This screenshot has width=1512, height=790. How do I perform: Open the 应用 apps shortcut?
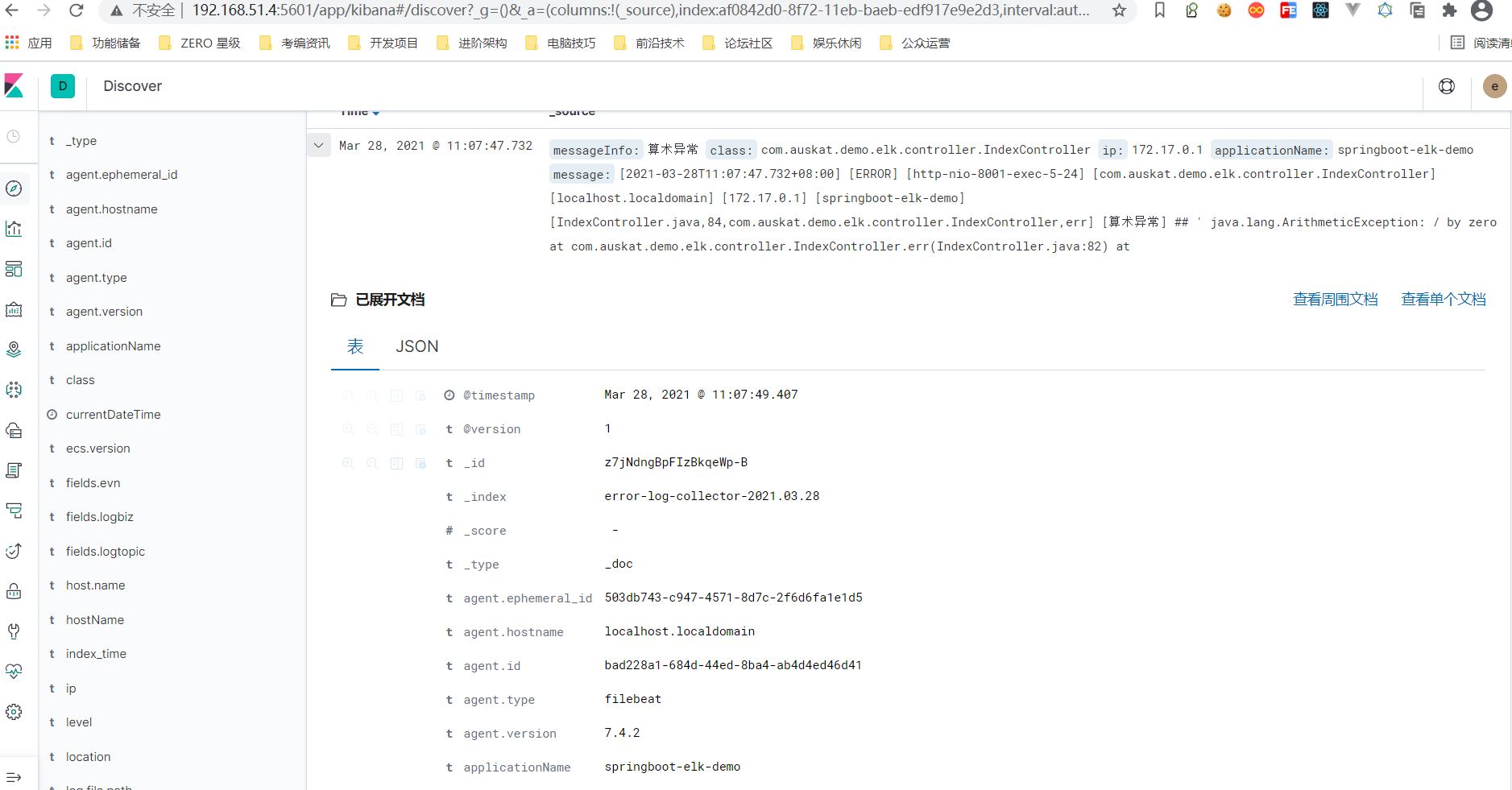[x=29, y=43]
